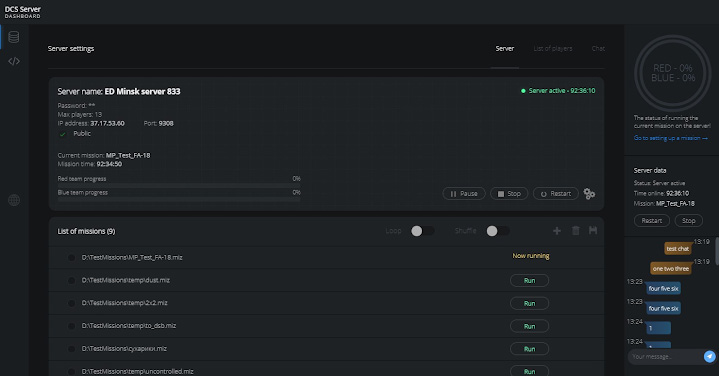Focus the 'Your message...' chat input

coord(665,356)
